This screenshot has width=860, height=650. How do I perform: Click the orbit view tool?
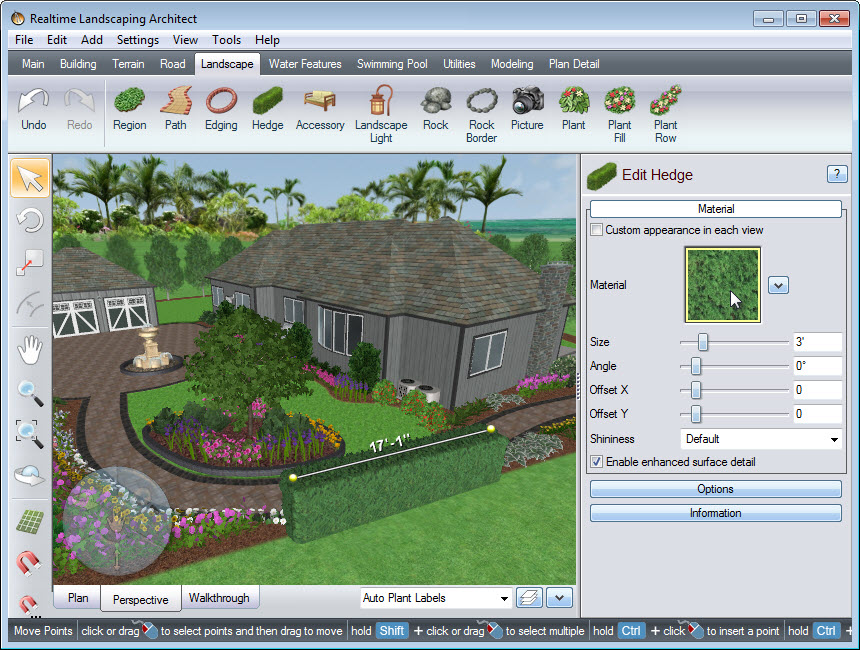[x=30, y=476]
